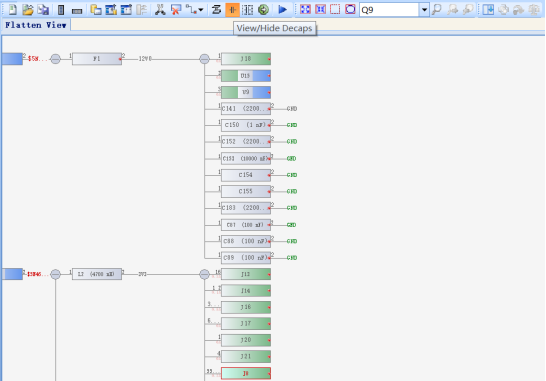
Task: Click the 3V3 net label
Action: tap(142, 274)
